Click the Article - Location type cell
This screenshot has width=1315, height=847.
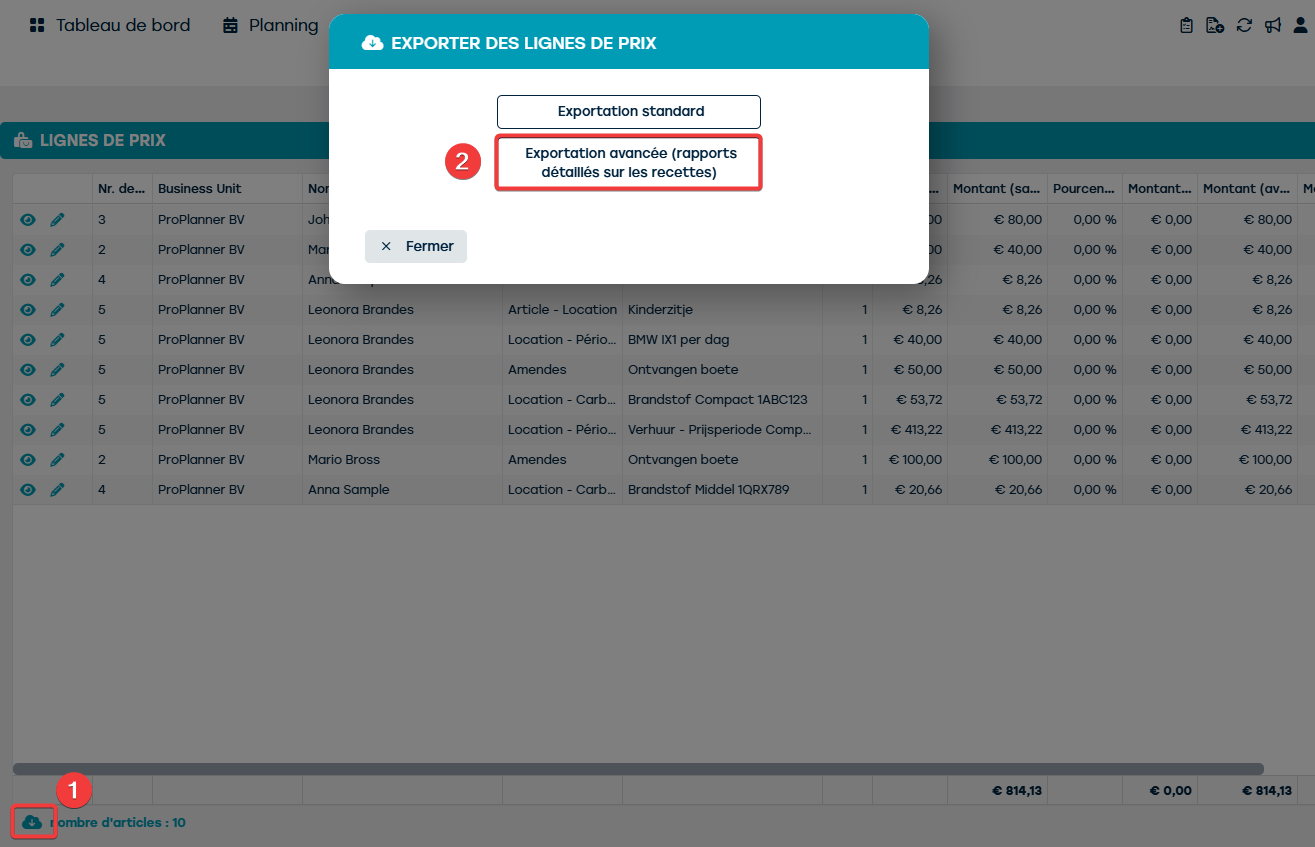click(562, 310)
